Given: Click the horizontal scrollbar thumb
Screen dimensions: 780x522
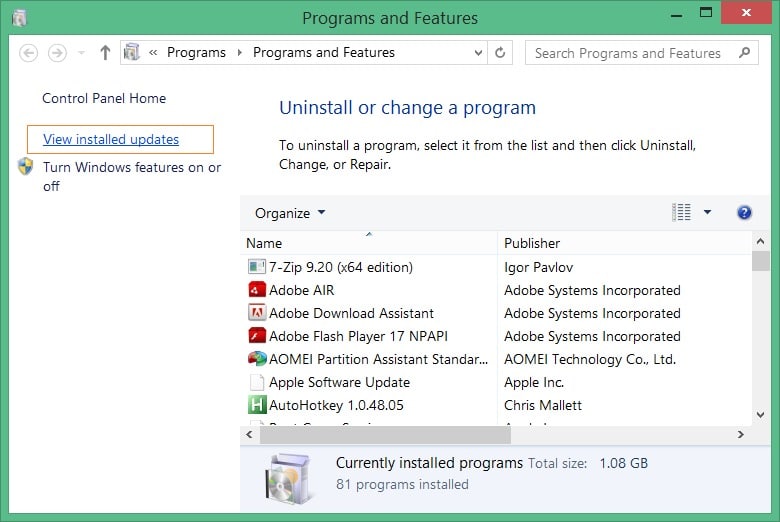Looking at the screenshot, I should pos(385,434).
